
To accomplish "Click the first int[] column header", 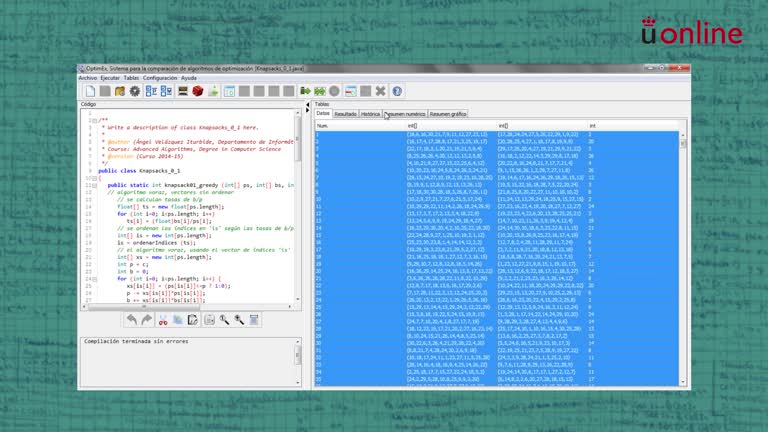I will pyautogui.click(x=451, y=126).
